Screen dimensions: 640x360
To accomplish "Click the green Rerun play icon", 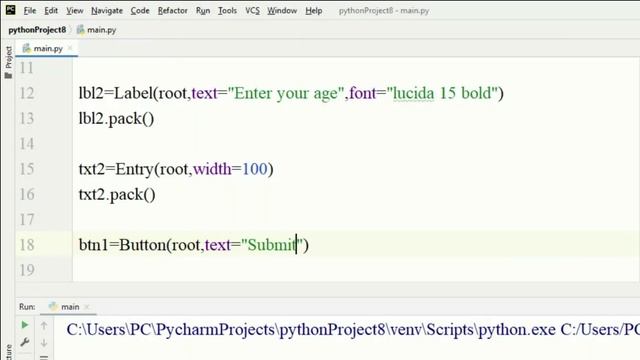I will 24,325.
